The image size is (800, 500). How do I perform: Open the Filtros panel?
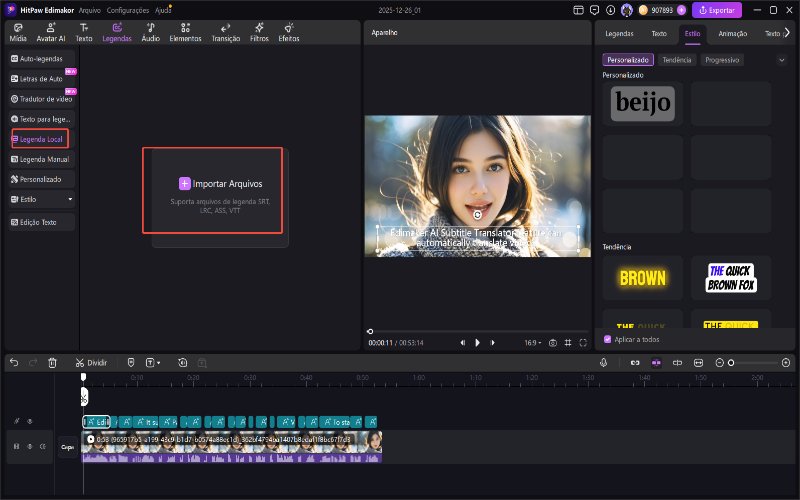pyautogui.click(x=258, y=32)
